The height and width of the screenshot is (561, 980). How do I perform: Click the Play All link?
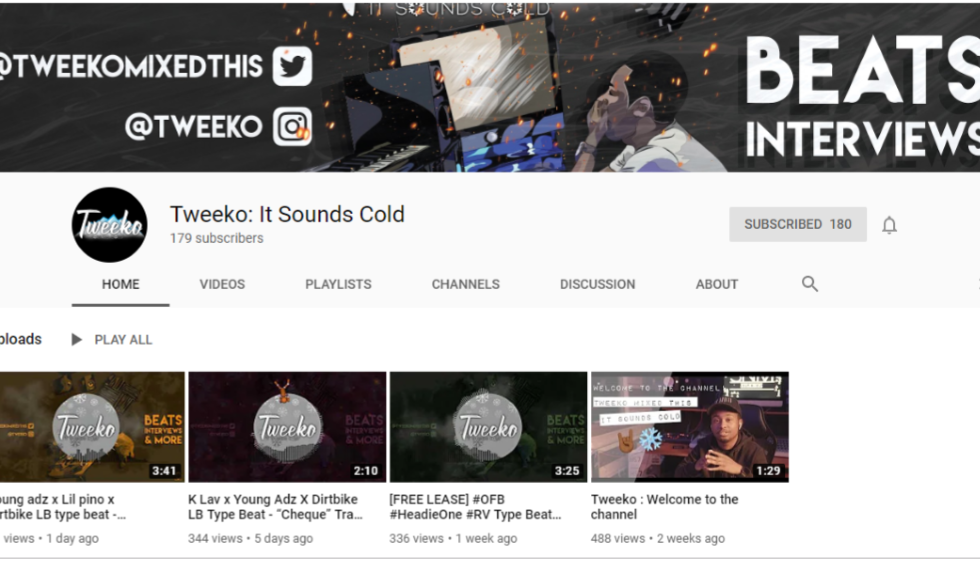[x=123, y=340]
